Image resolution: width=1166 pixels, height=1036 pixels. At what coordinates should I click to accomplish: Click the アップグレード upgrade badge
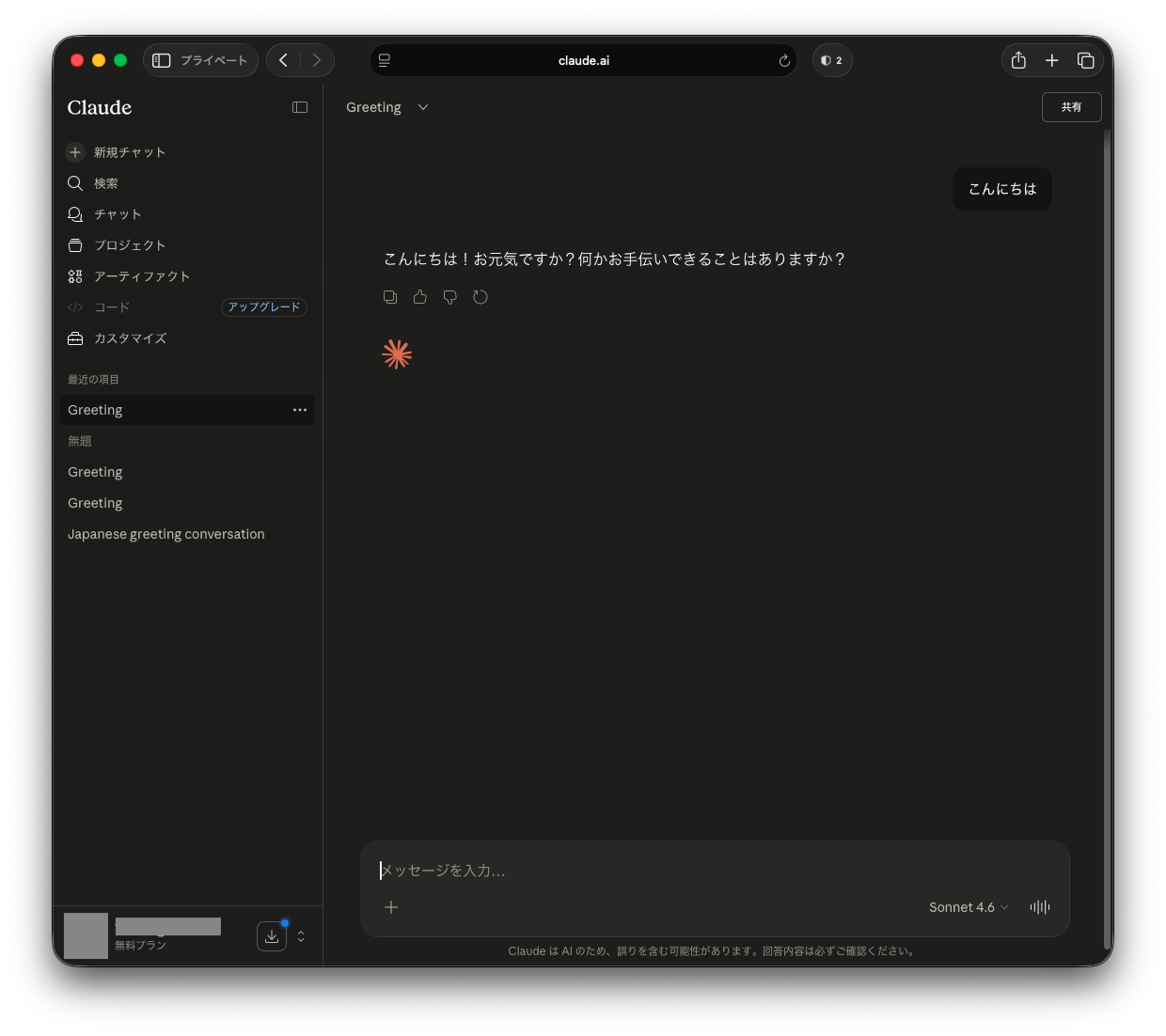pyautogui.click(x=264, y=307)
